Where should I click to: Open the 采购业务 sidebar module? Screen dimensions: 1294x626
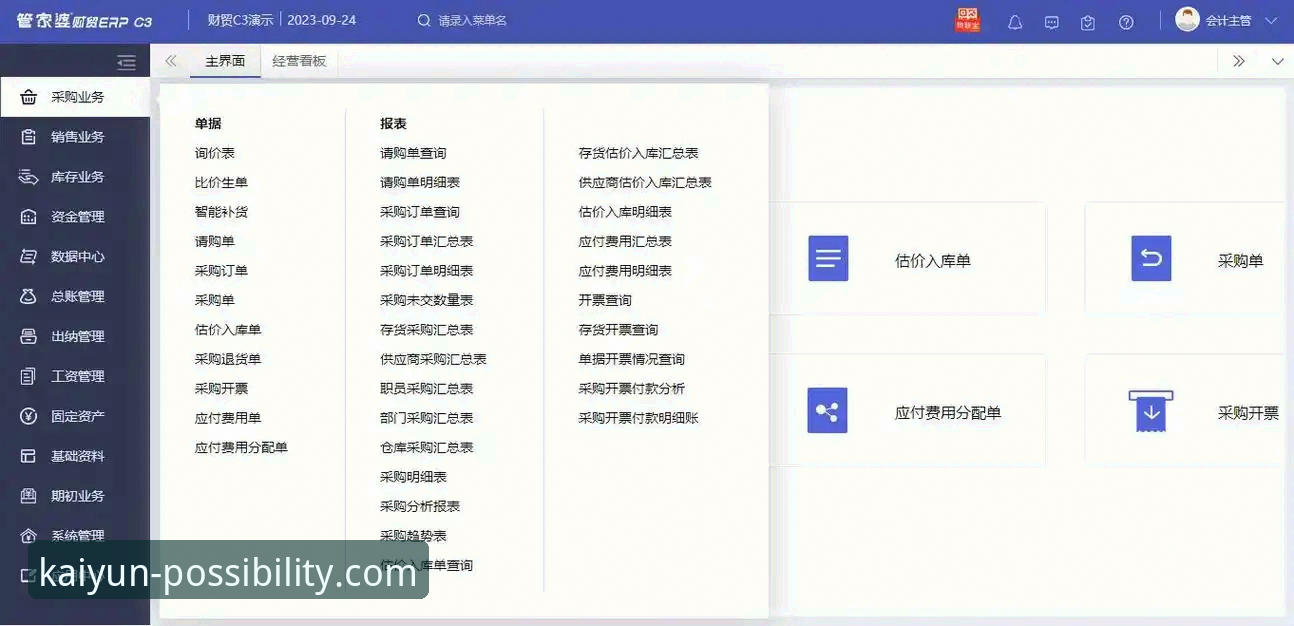(x=75, y=97)
